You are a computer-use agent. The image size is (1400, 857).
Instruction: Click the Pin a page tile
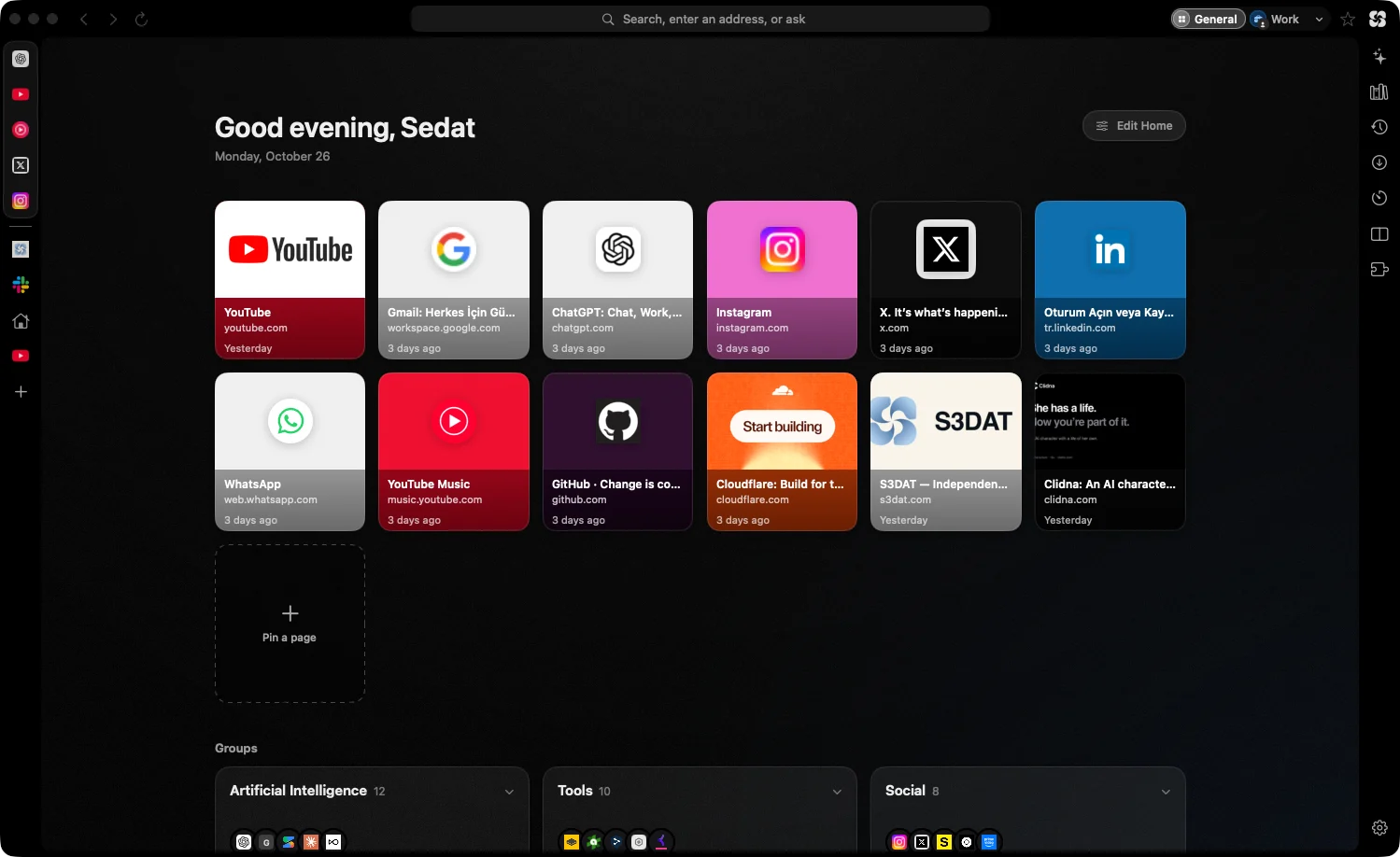click(290, 624)
